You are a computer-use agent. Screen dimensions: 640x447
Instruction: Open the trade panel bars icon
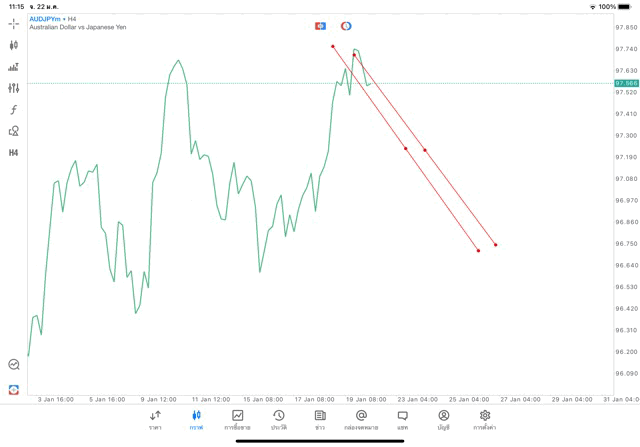14,67
